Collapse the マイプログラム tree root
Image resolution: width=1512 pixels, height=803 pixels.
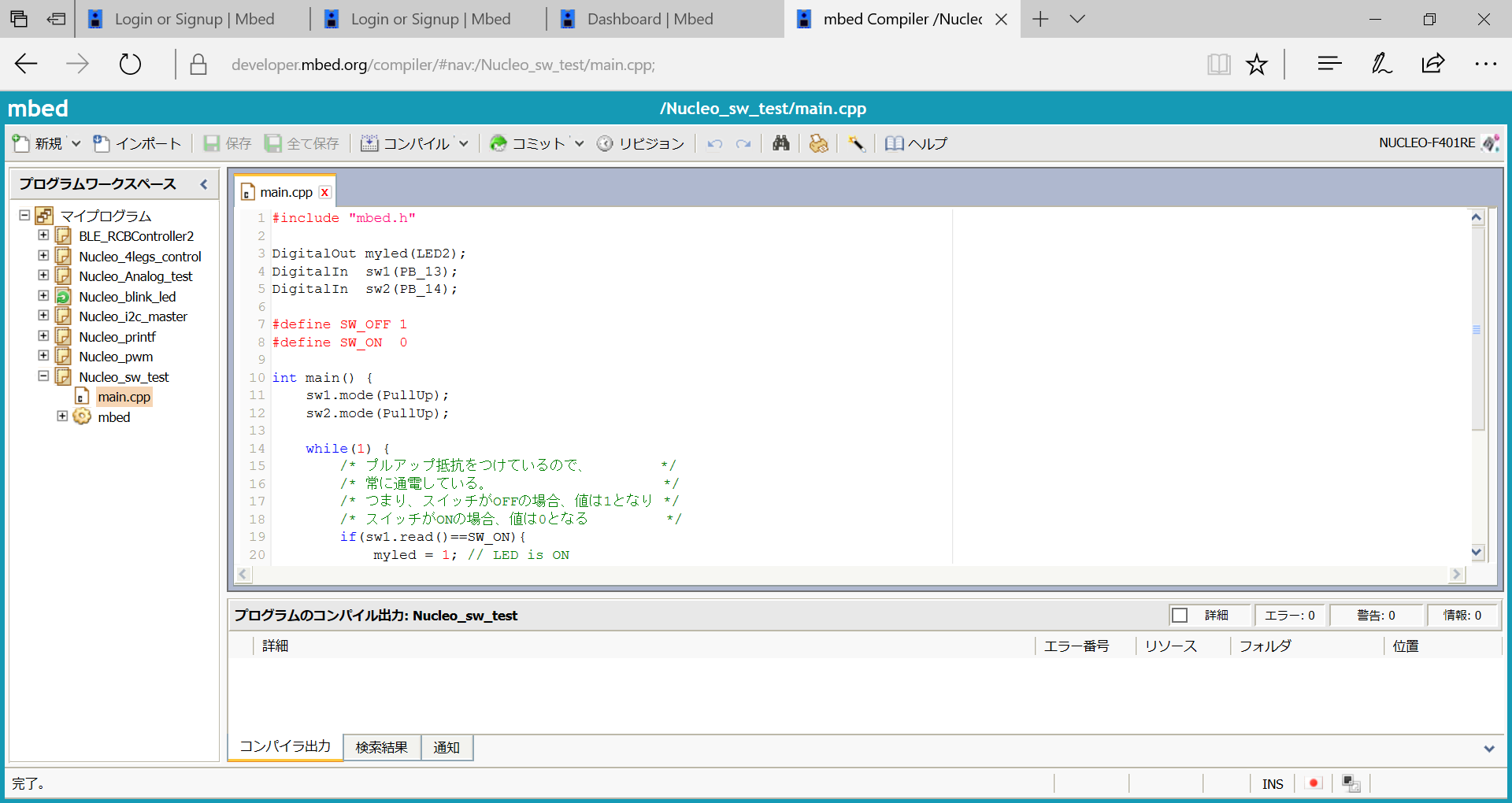click(x=24, y=215)
